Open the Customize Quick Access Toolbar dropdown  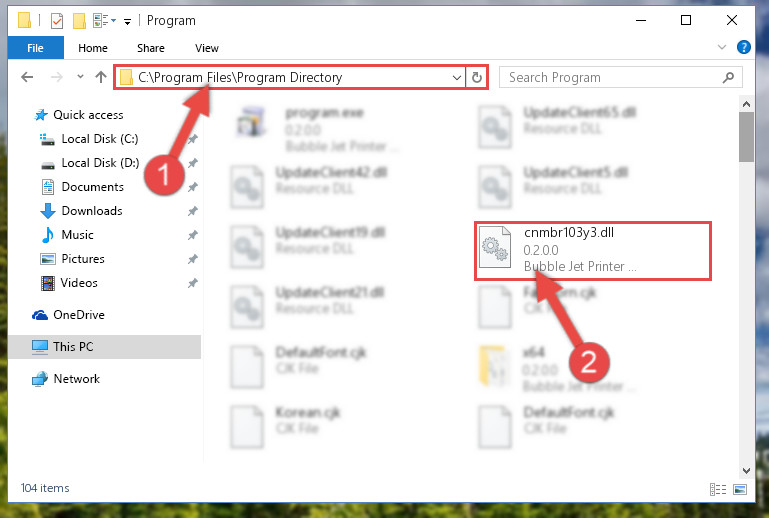point(127,22)
